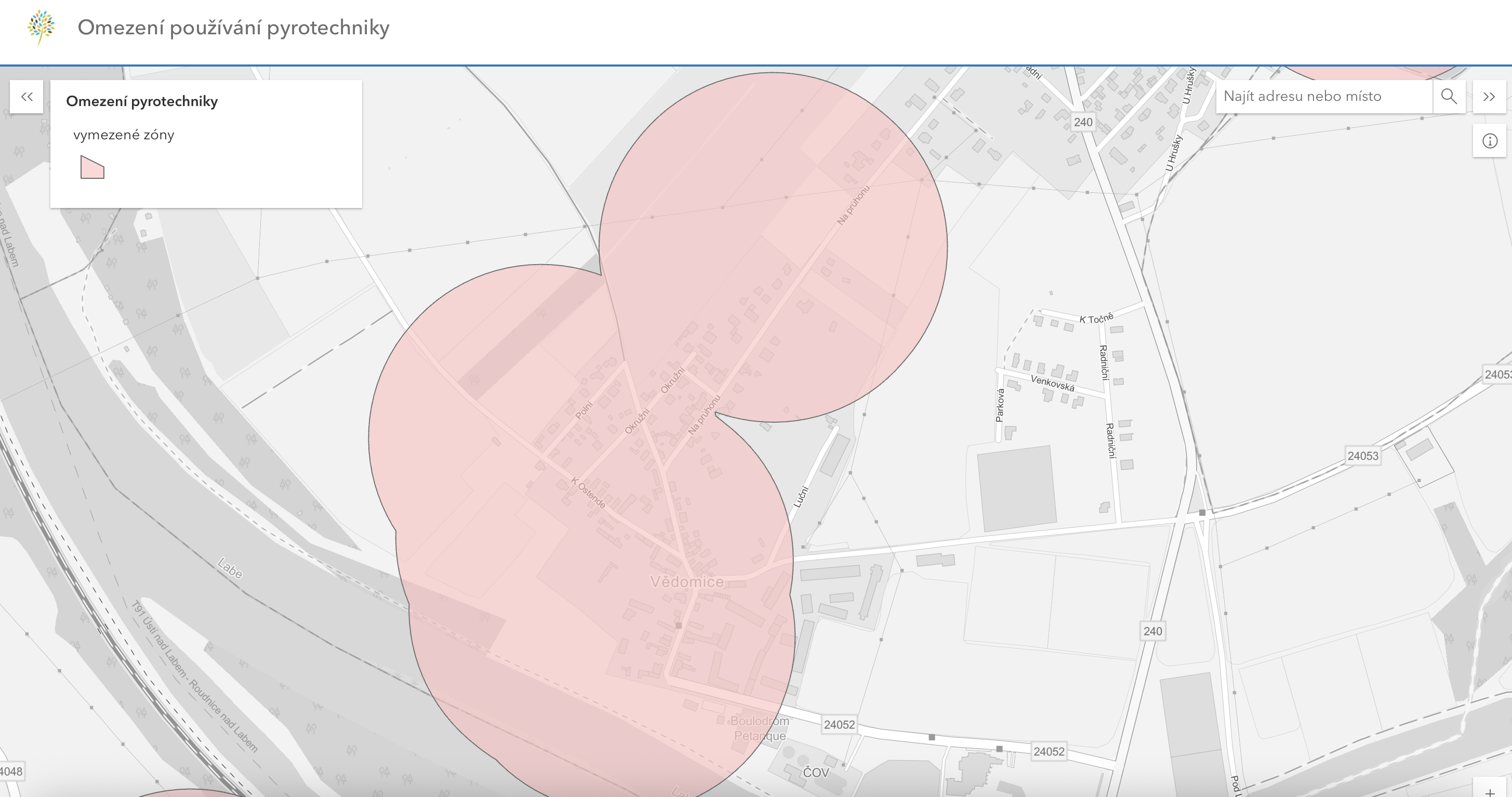Click the colorful tree logo icon

[41, 27]
